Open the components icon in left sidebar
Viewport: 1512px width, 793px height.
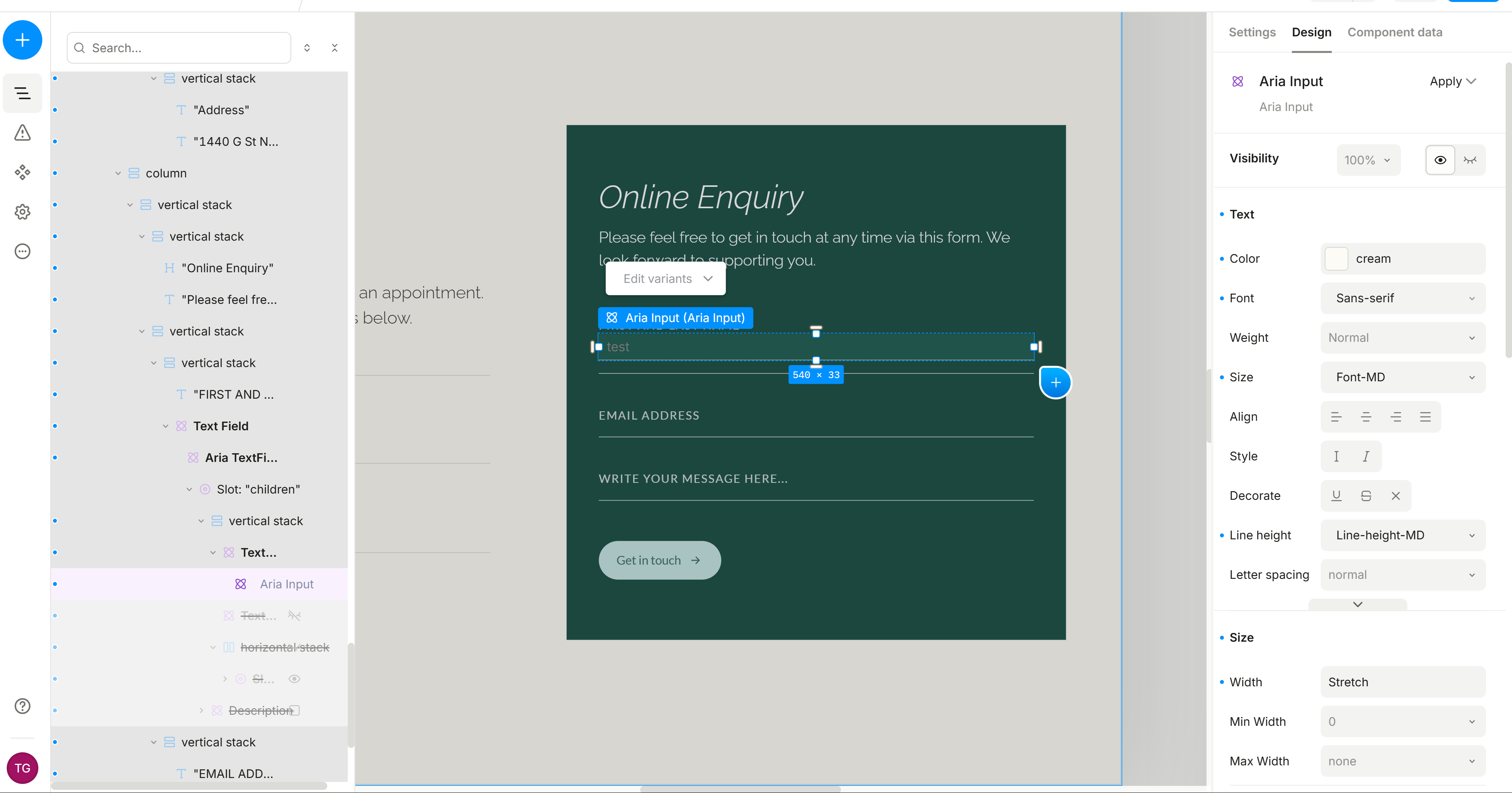[x=22, y=172]
